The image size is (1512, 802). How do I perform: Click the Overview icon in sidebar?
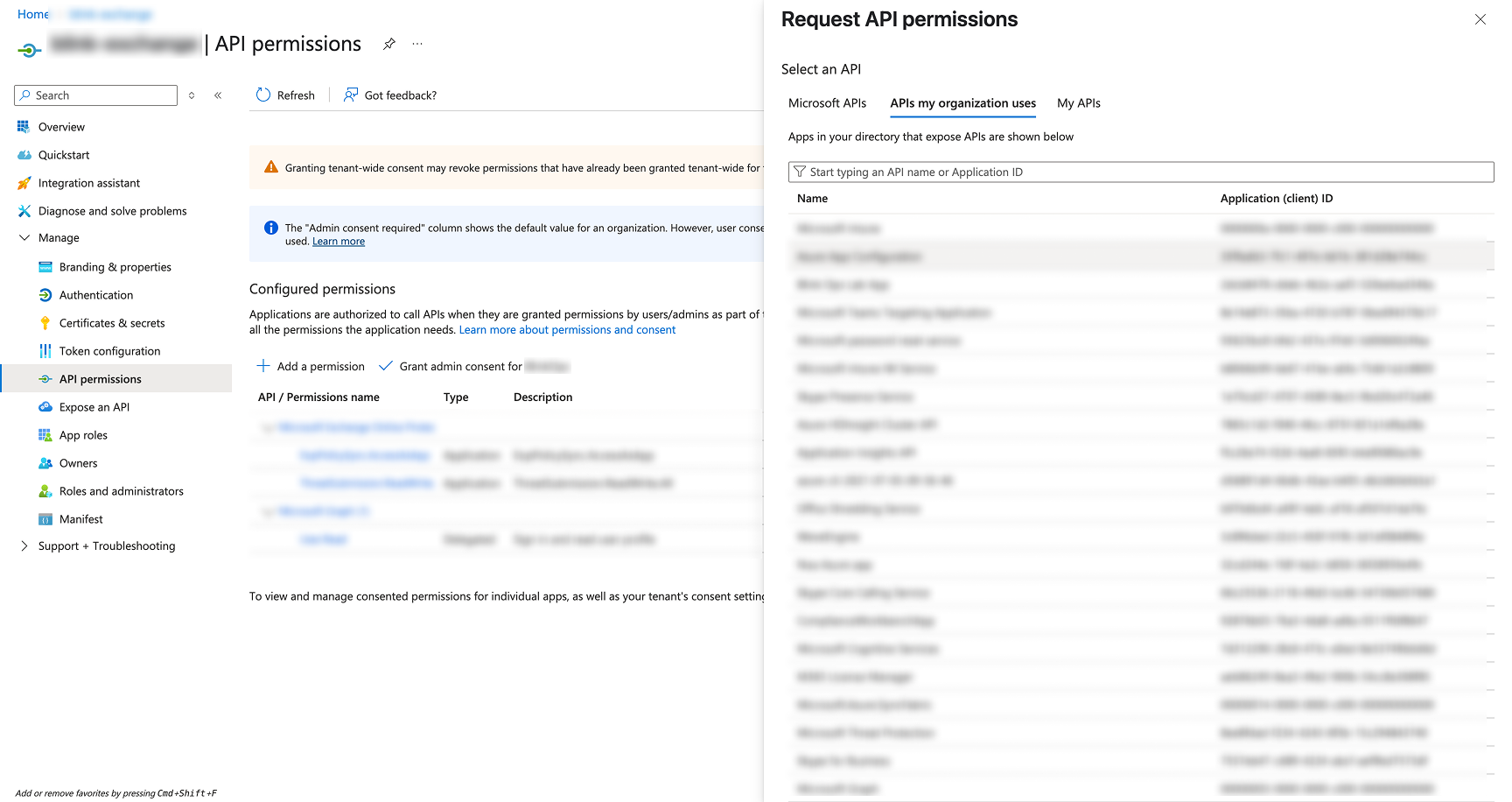point(24,127)
